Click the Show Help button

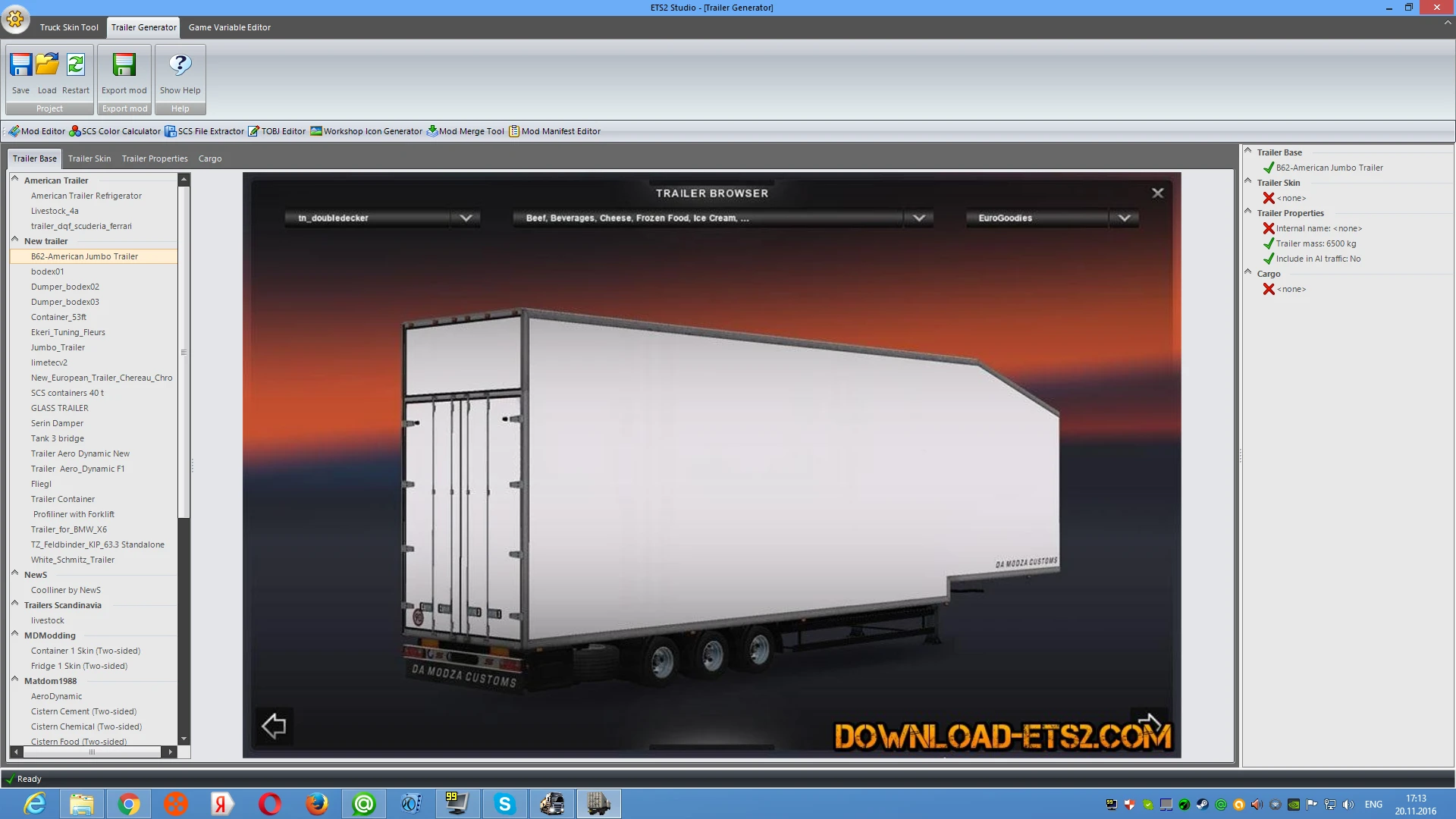(x=180, y=72)
